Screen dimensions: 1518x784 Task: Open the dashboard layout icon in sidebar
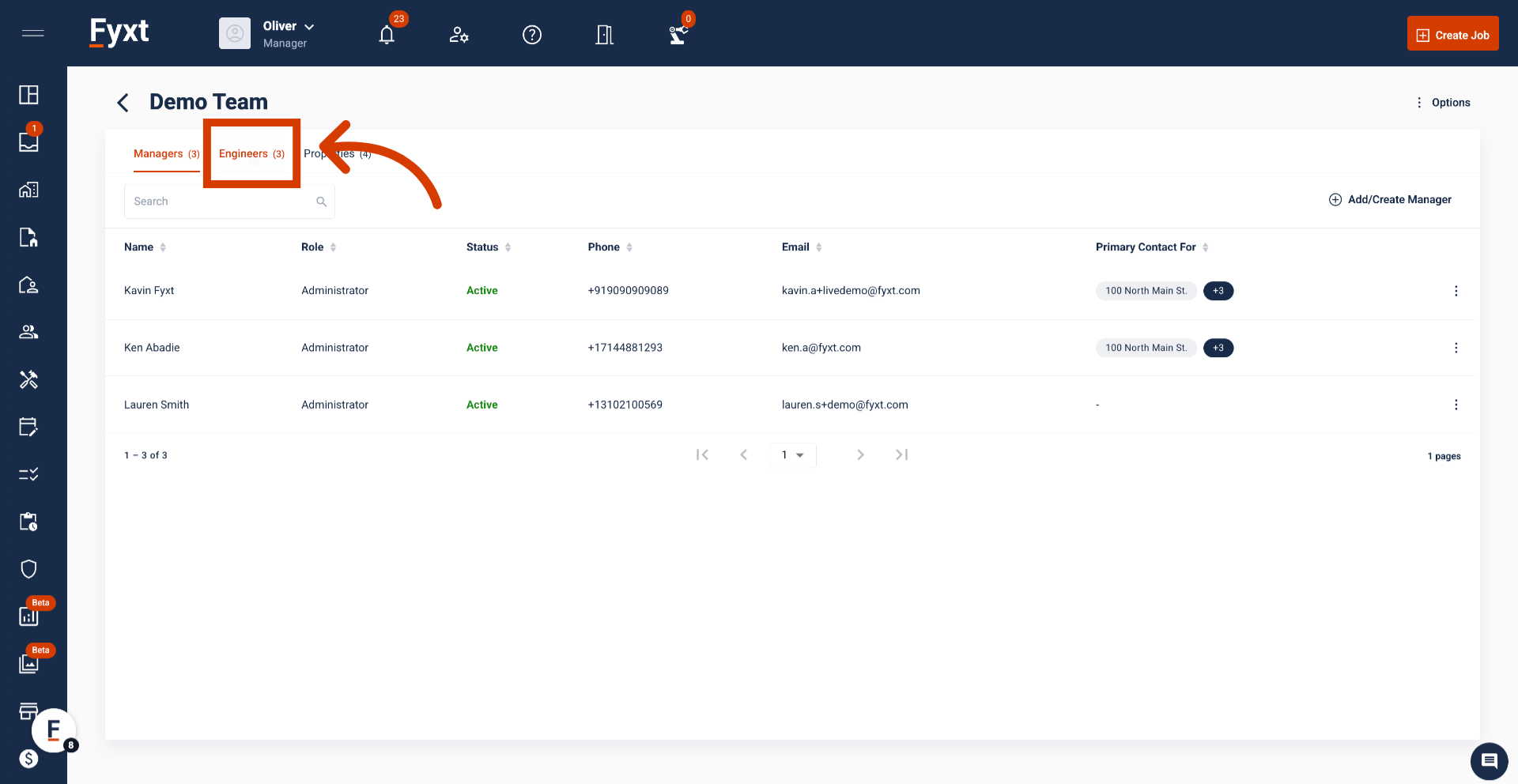tap(28, 95)
